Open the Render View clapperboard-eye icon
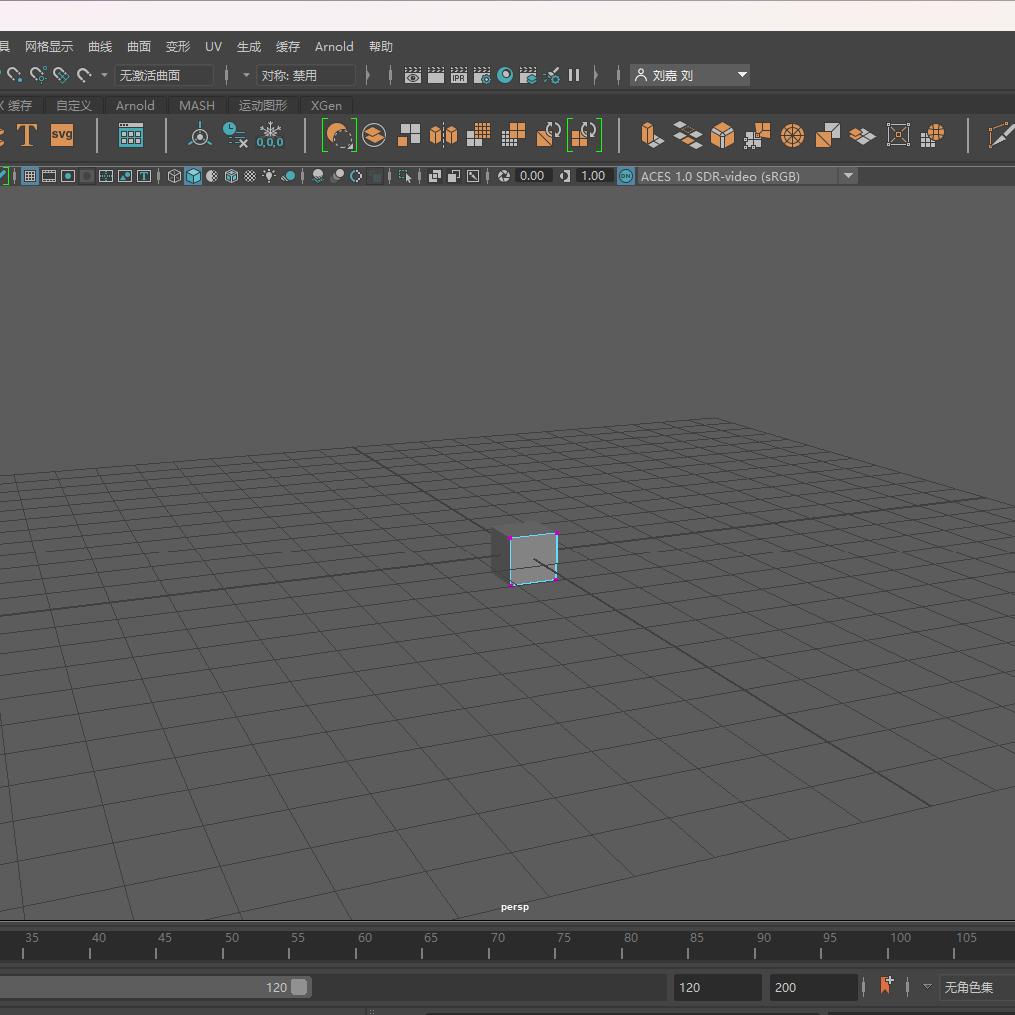 click(412, 75)
